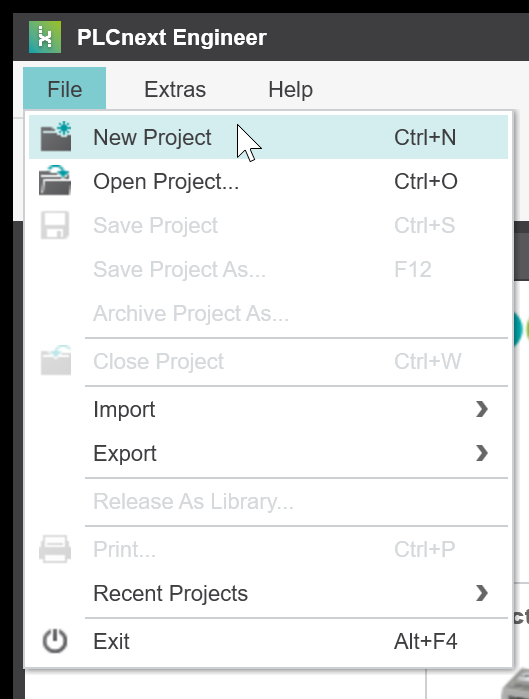Expand the Recent Projects submenu arrow
Image resolution: width=529 pixels, height=699 pixels.
482,593
